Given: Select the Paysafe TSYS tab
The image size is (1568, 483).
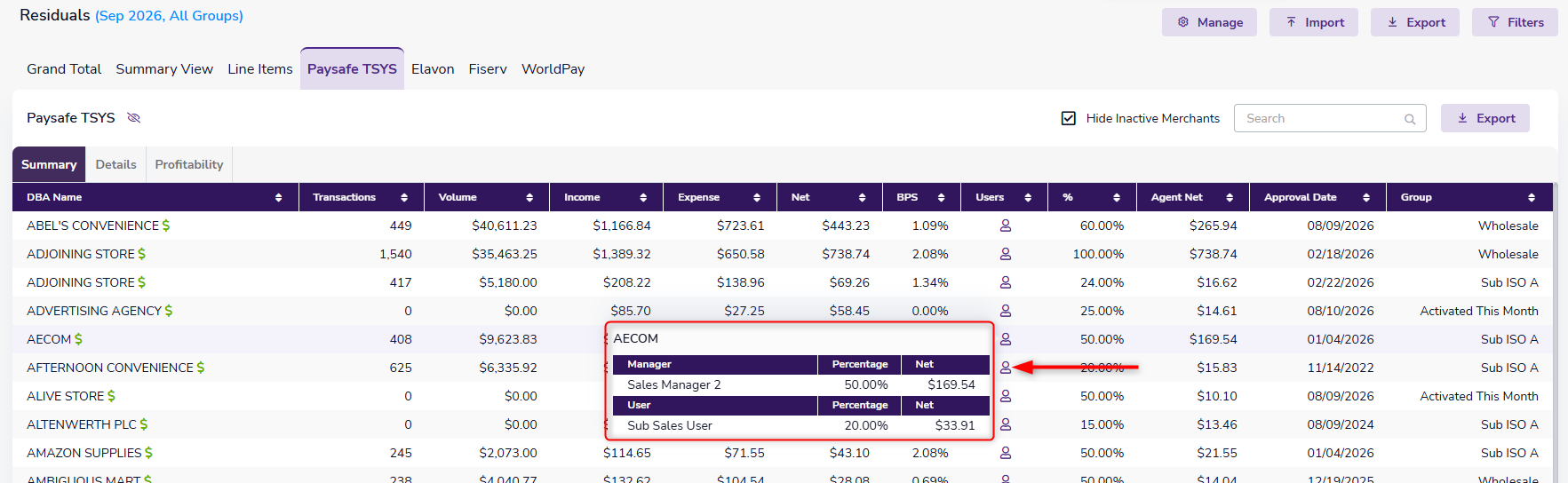Looking at the screenshot, I should [352, 69].
